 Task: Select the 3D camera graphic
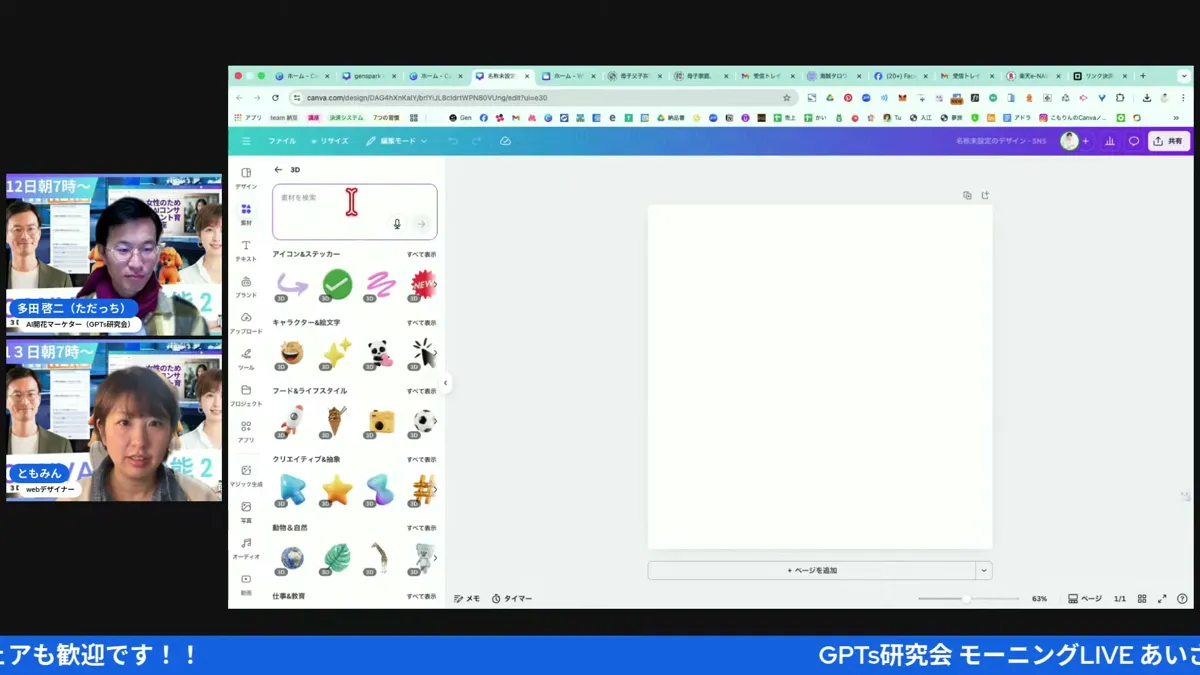380,422
